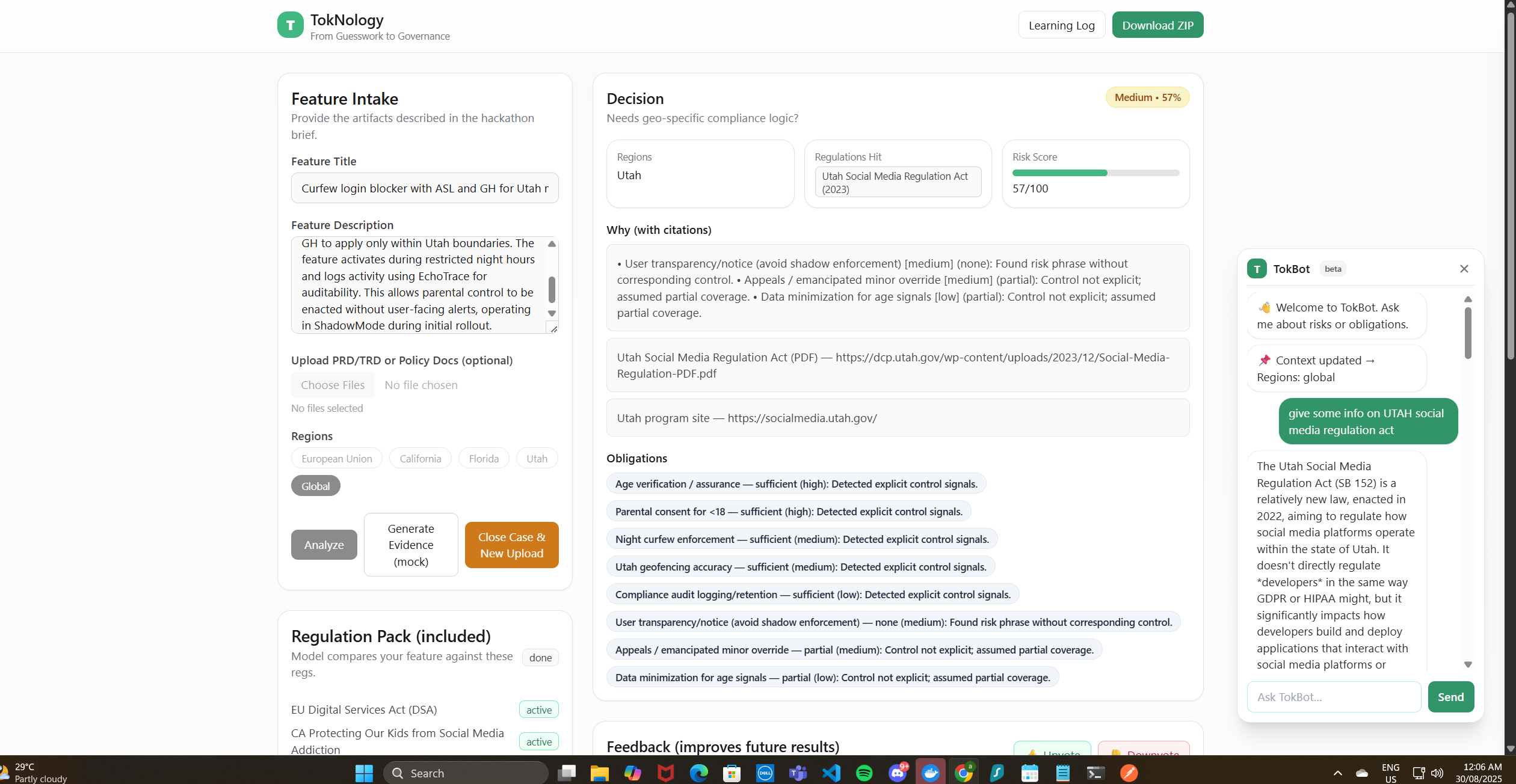Open File Explorer in taskbar
The height and width of the screenshot is (784, 1516).
(x=599, y=773)
